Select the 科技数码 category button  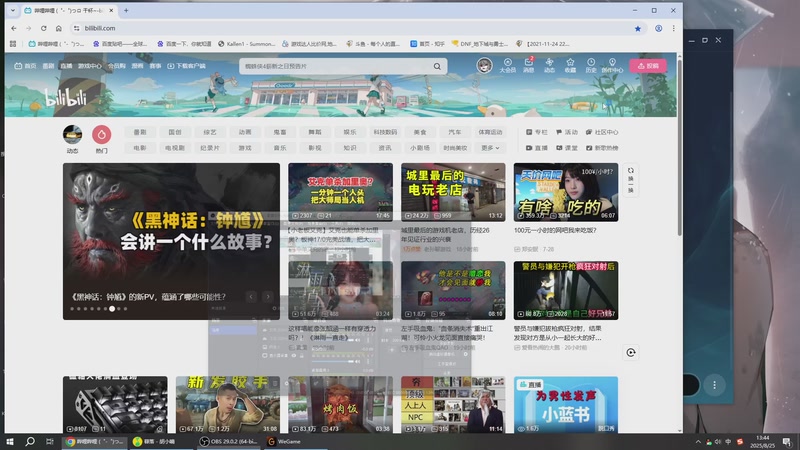385,132
